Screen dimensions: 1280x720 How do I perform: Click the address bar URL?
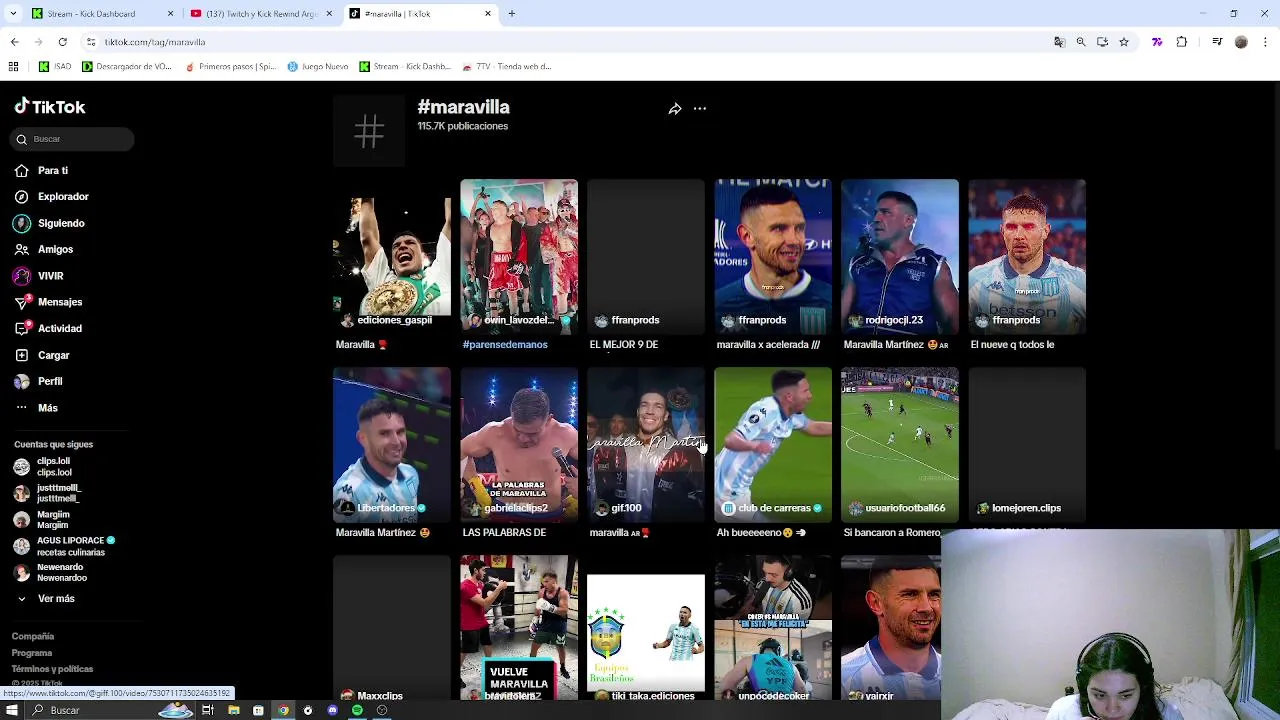pyautogui.click(x=155, y=42)
